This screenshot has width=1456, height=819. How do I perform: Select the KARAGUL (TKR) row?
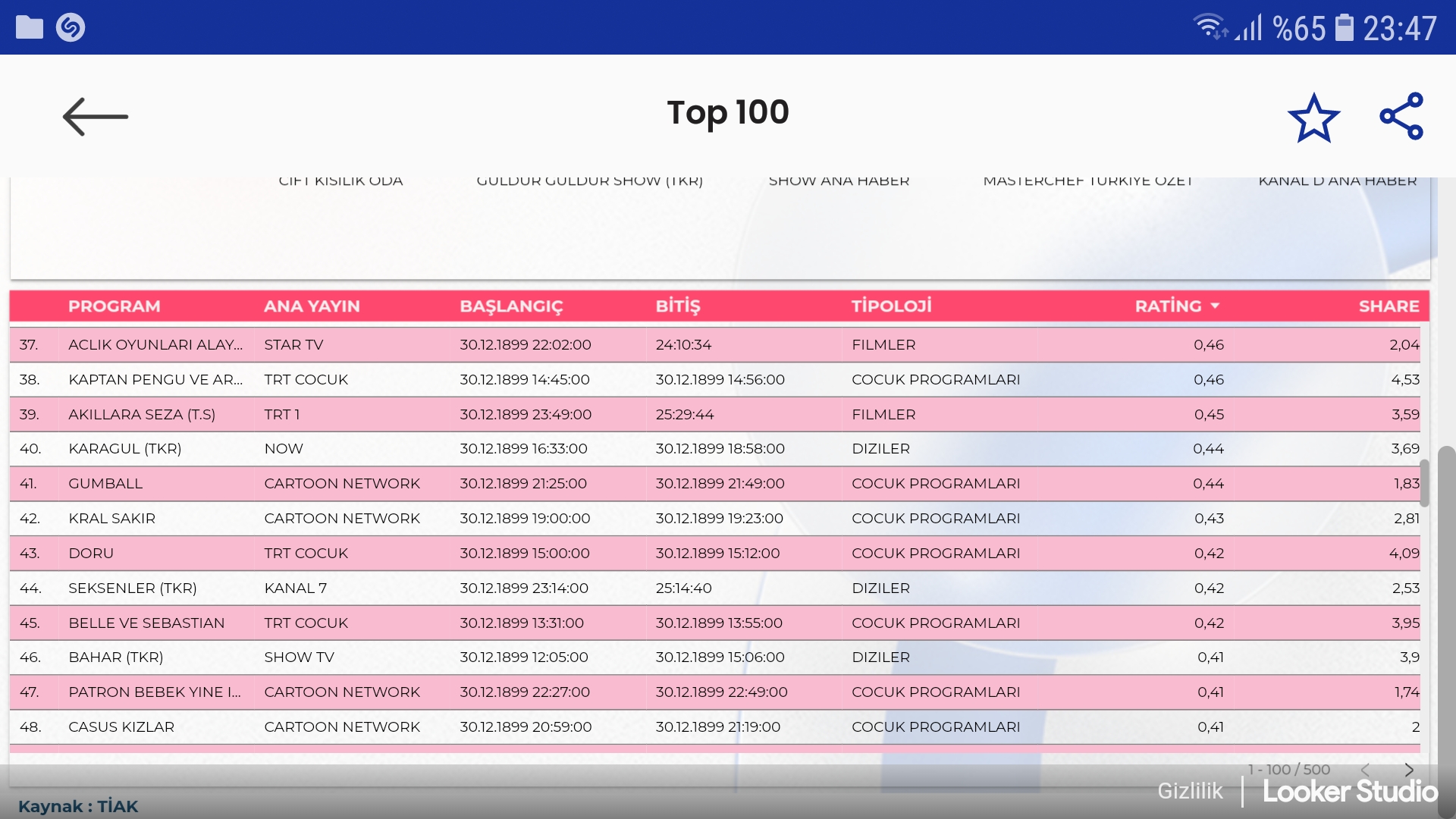click(x=124, y=449)
